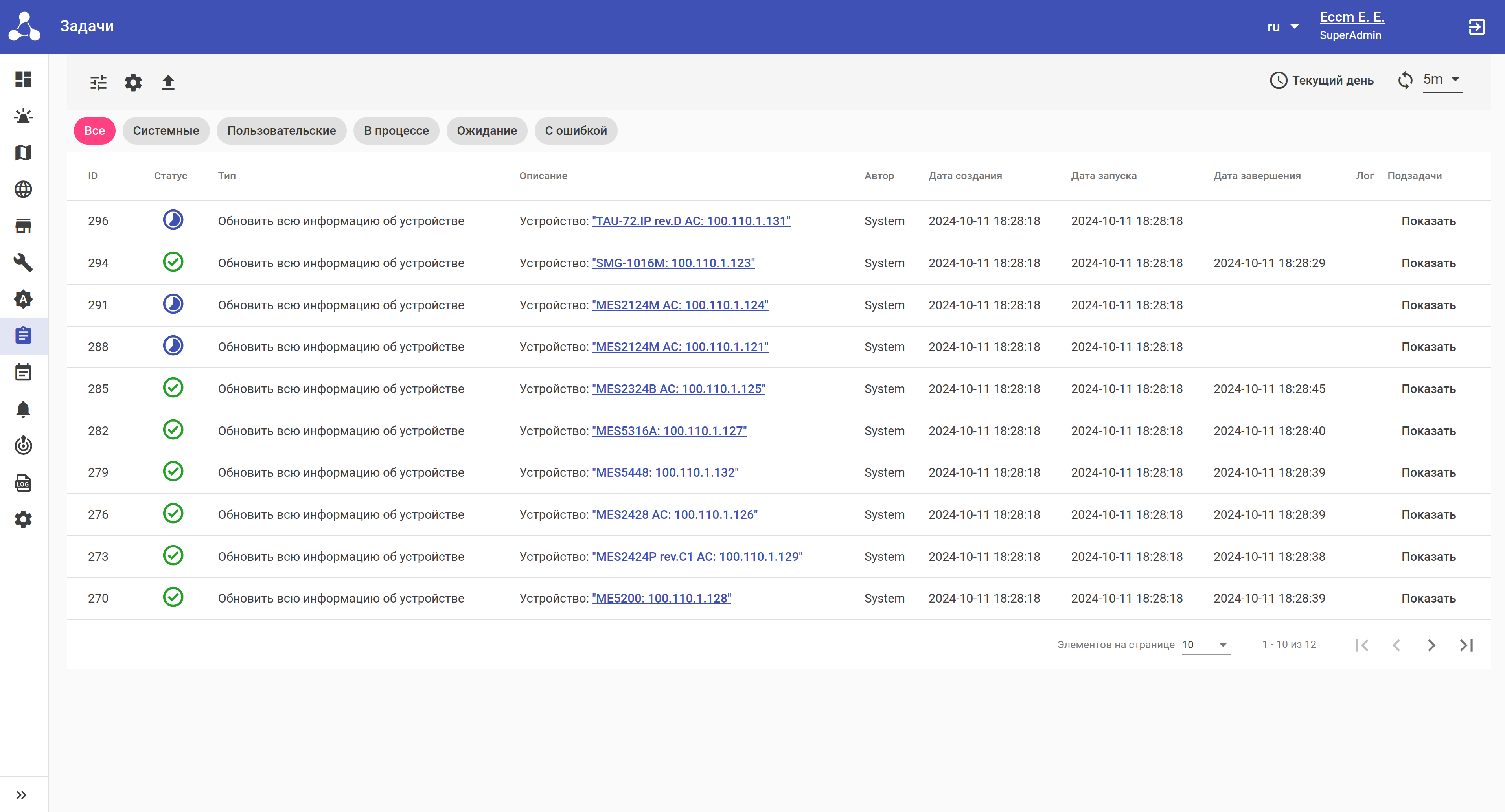
Task: Click the table settings gear icon
Action: 133,83
